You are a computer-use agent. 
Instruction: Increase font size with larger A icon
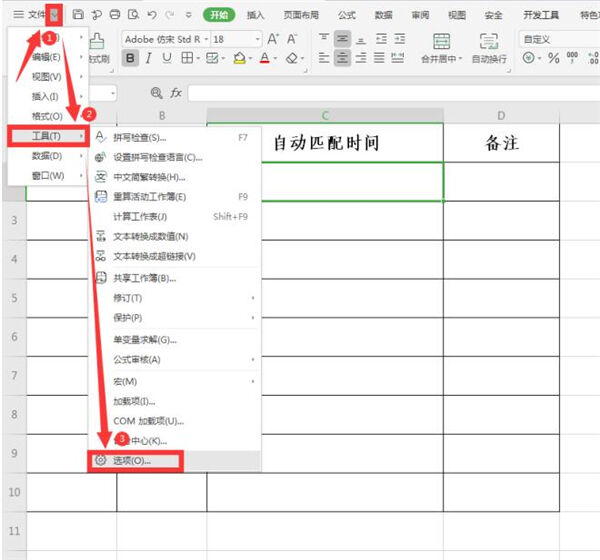click(273, 39)
